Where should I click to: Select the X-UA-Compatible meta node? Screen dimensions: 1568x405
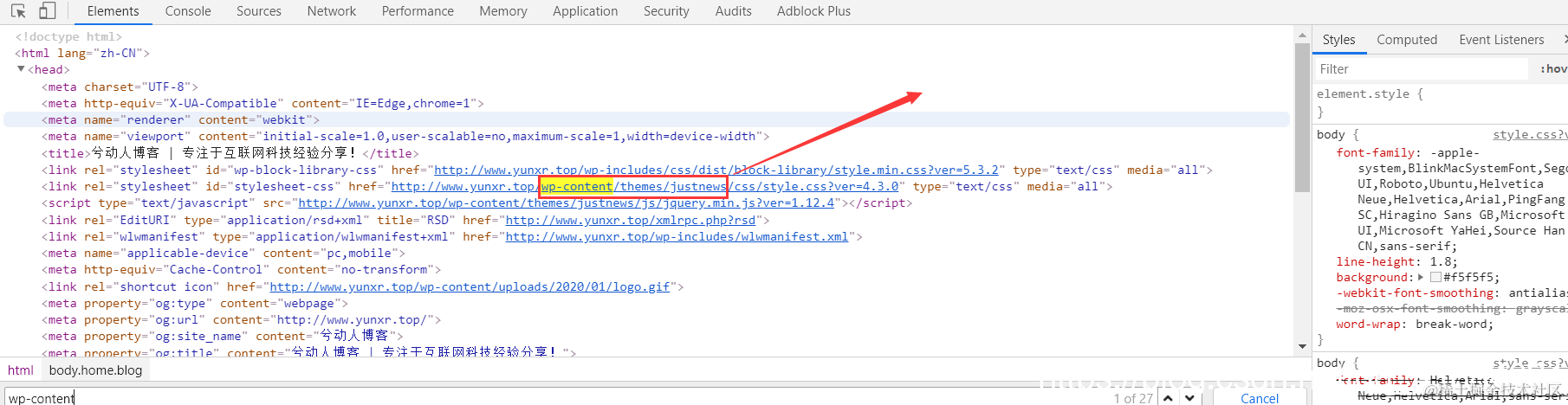click(x=262, y=103)
